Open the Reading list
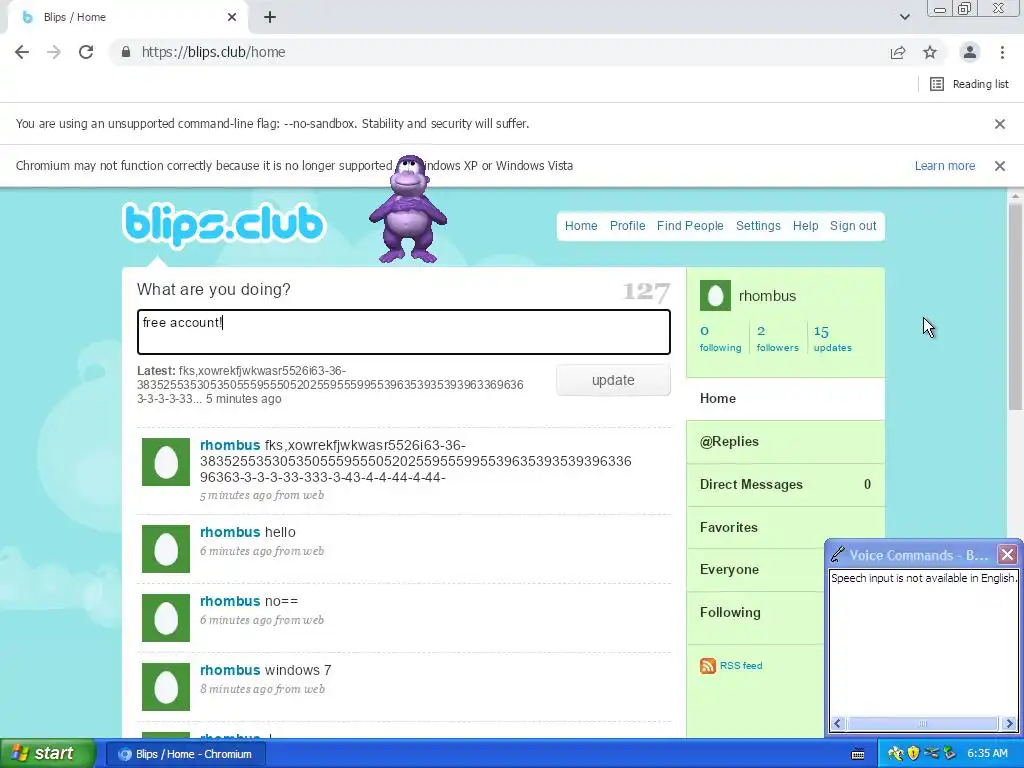The height and width of the screenshot is (768, 1024). click(x=969, y=84)
